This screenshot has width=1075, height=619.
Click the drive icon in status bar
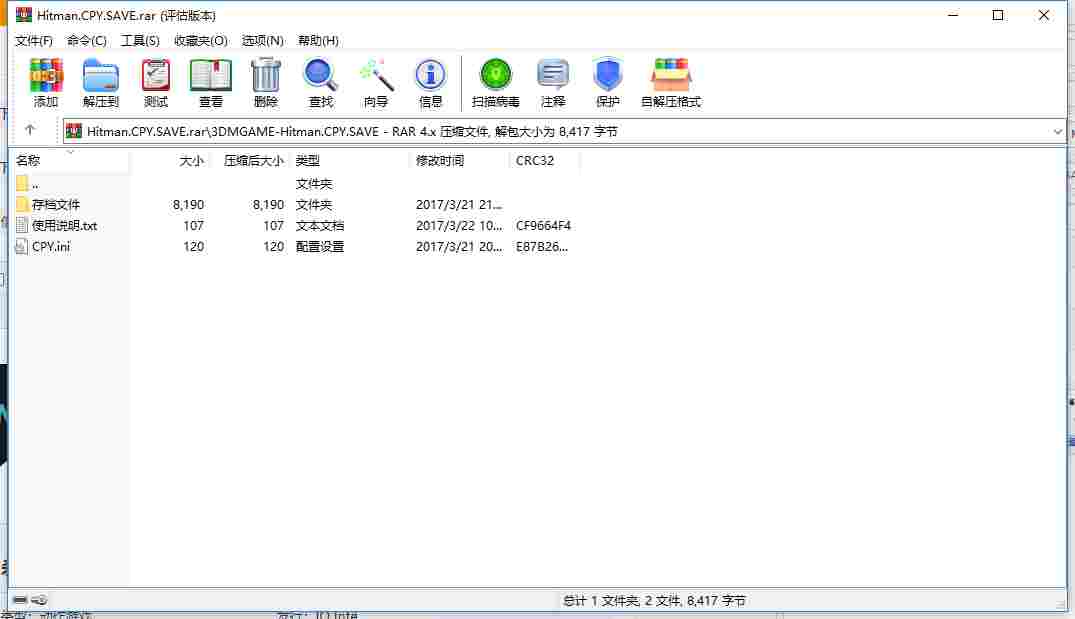(20, 600)
